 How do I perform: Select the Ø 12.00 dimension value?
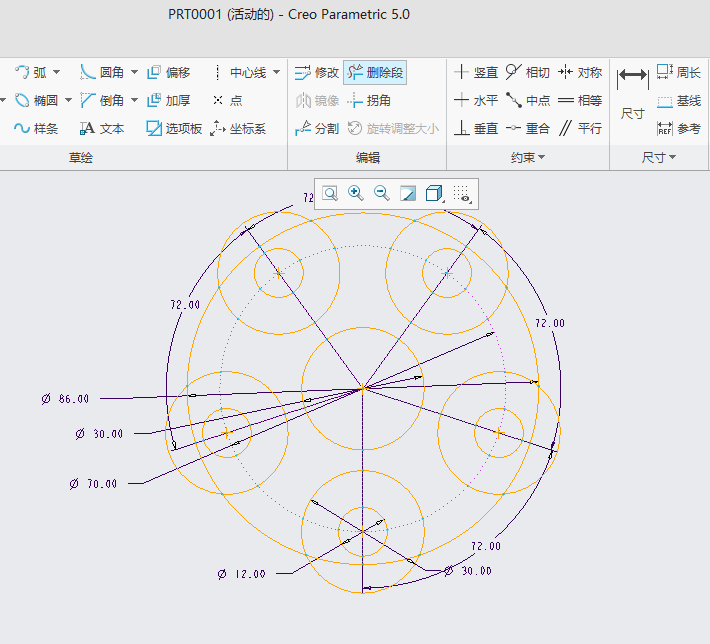coord(241,574)
